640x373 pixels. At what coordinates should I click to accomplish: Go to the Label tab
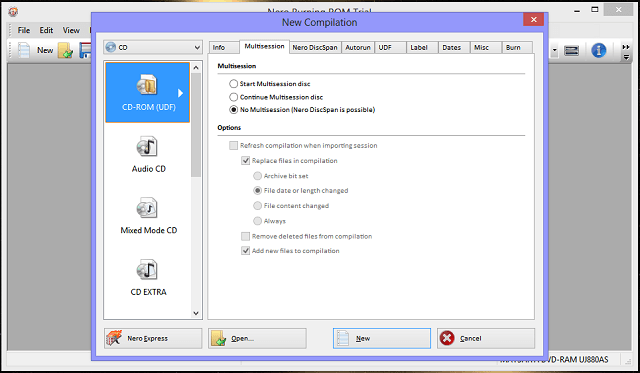pyautogui.click(x=422, y=47)
